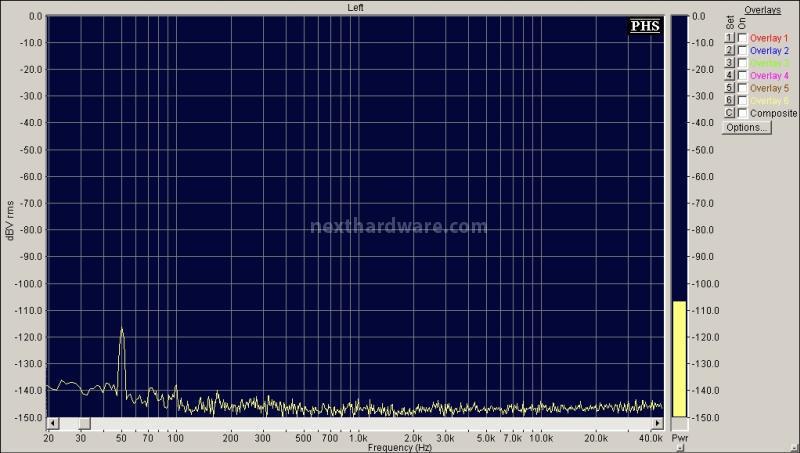
Task: Click the Set button numbered 6
Action: tap(730, 100)
